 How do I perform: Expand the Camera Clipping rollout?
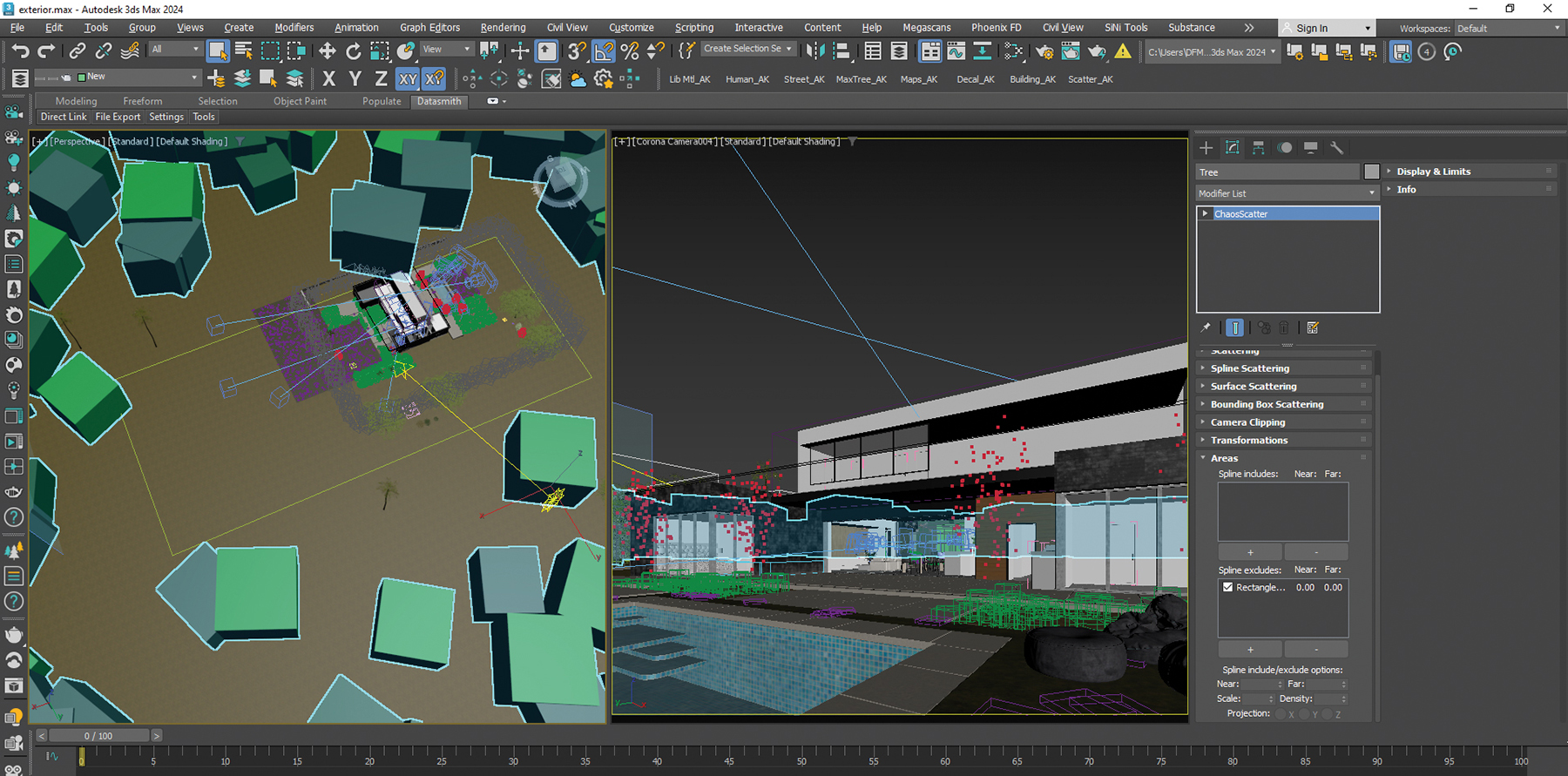1247,422
